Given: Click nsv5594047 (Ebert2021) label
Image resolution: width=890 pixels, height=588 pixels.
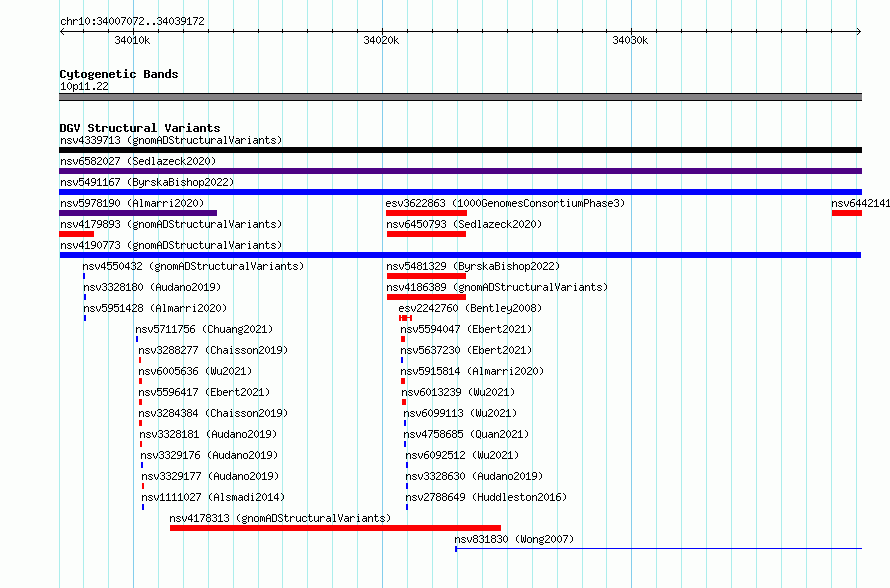Looking at the screenshot, I should (466, 329).
